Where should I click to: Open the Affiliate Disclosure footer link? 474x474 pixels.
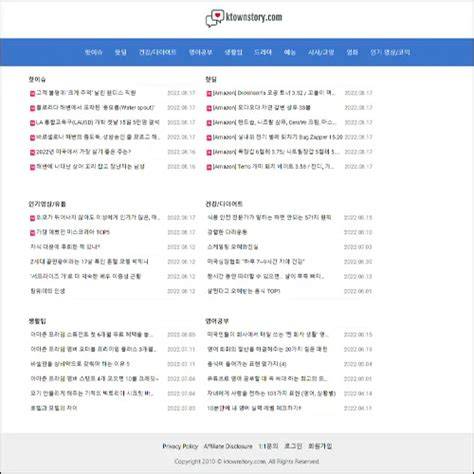[228, 446]
